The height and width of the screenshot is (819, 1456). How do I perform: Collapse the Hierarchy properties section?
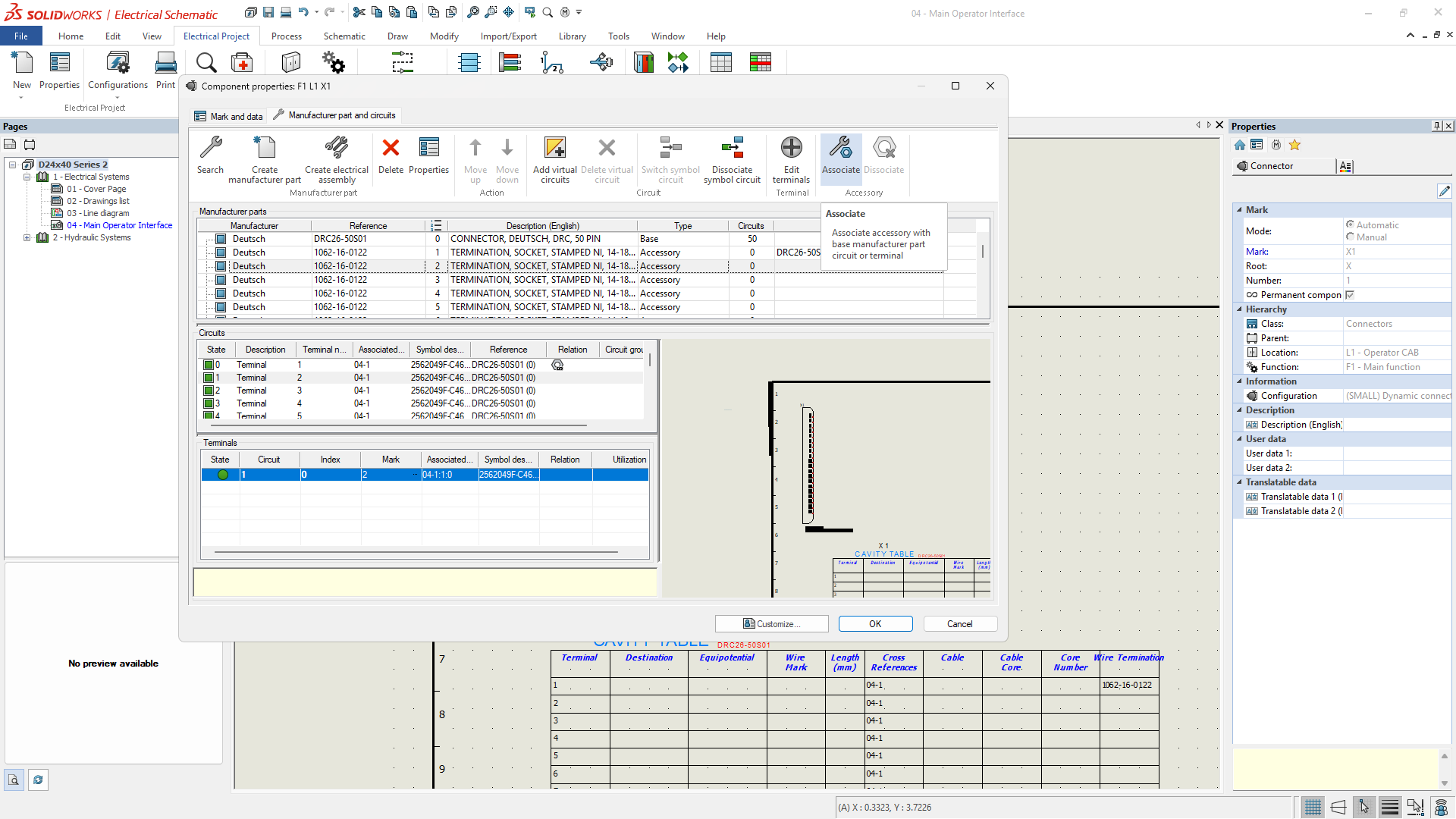[x=1239, y=309]
